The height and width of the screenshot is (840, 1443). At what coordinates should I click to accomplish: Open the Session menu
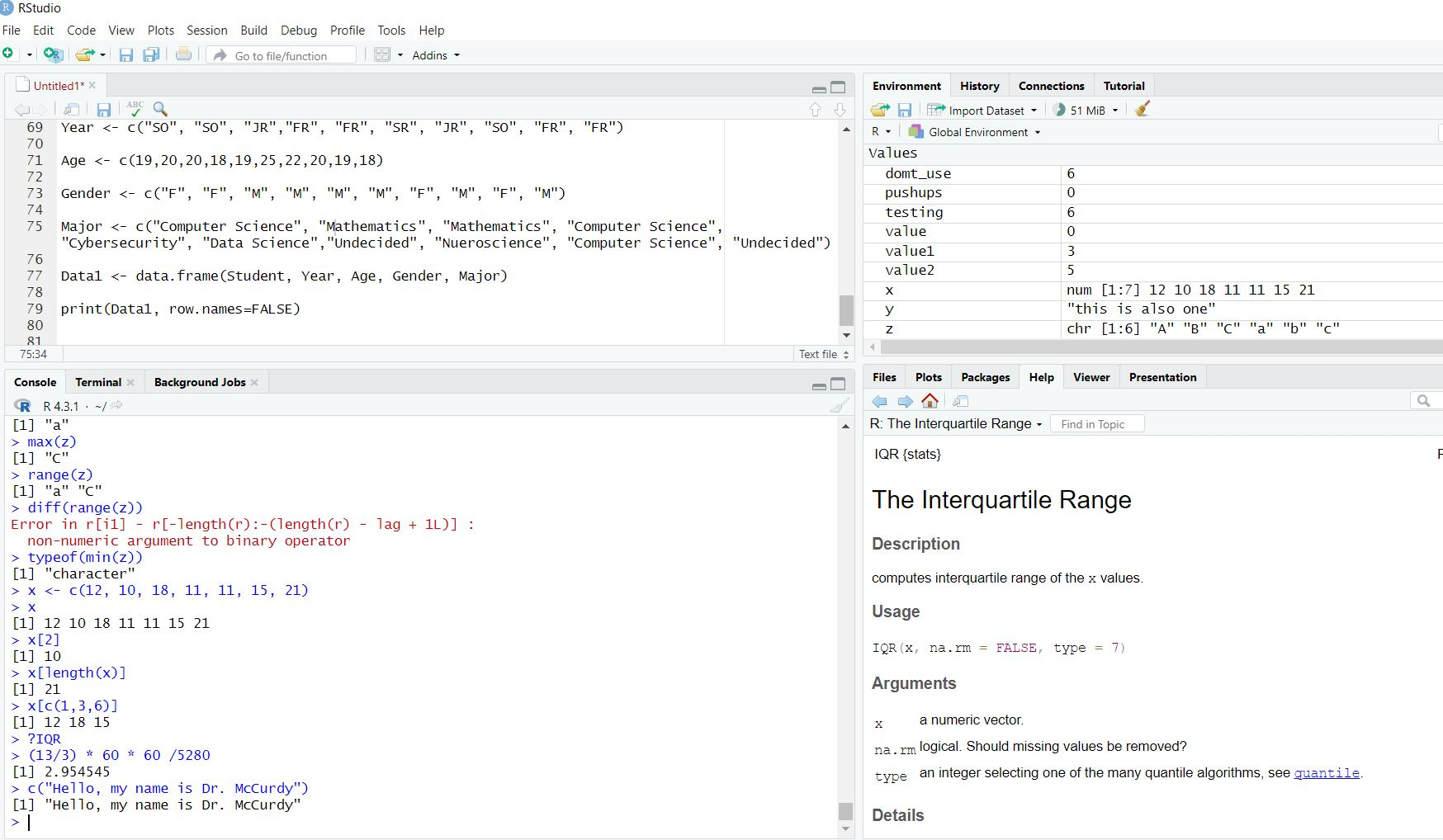pyautogui.click(x=206, y=30)
